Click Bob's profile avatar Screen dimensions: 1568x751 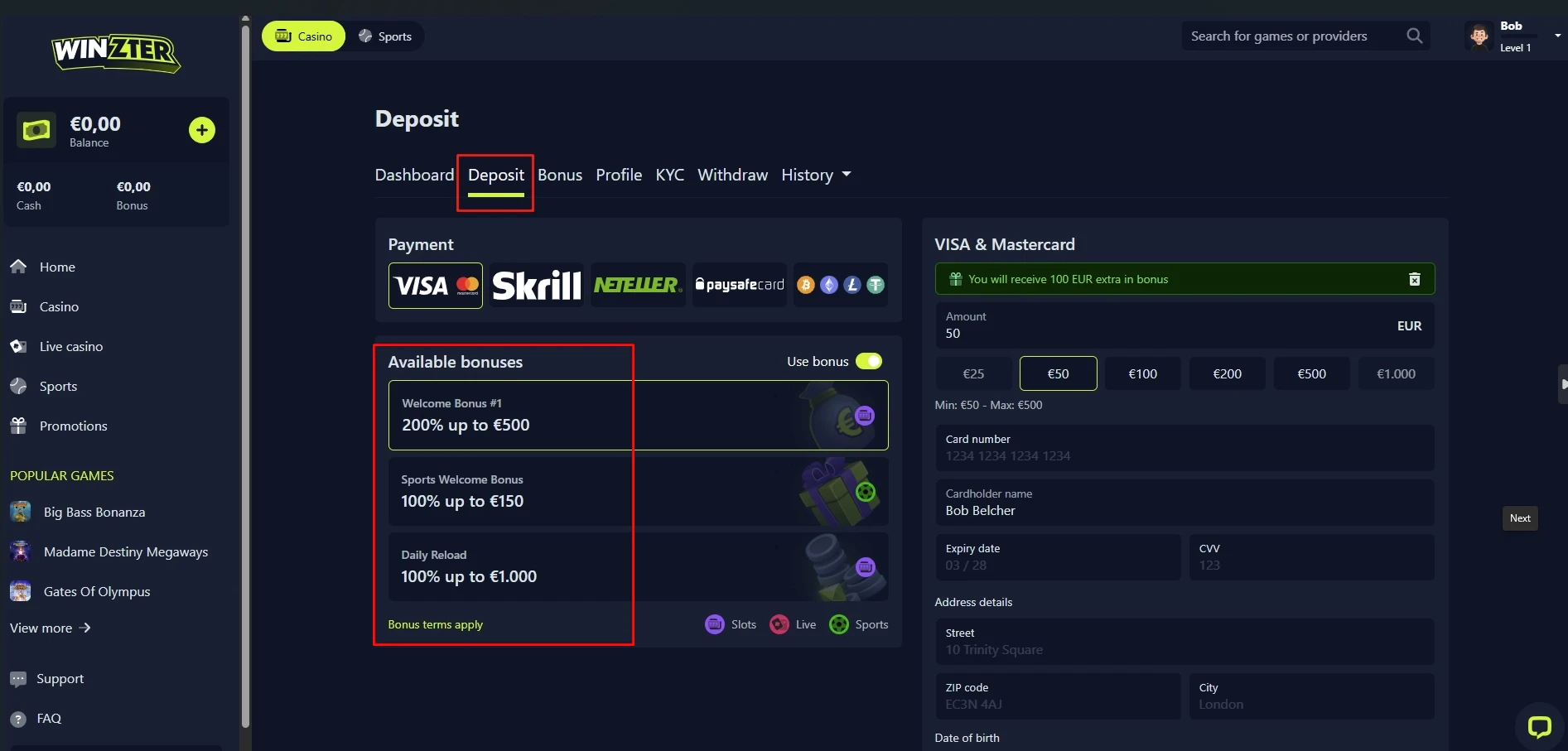[1479, 36]
